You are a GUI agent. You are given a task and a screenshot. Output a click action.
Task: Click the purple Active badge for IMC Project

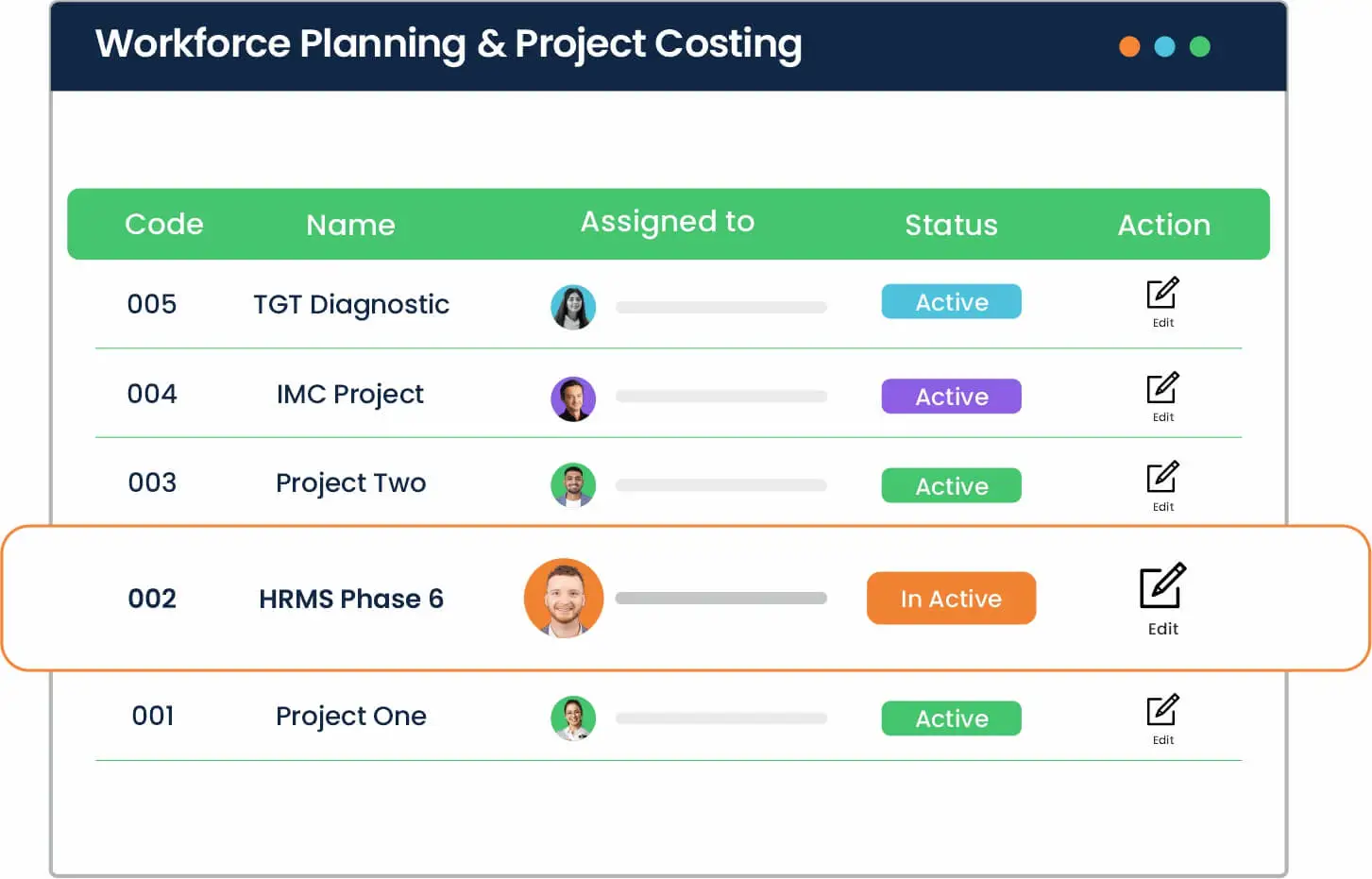[951, 397]
